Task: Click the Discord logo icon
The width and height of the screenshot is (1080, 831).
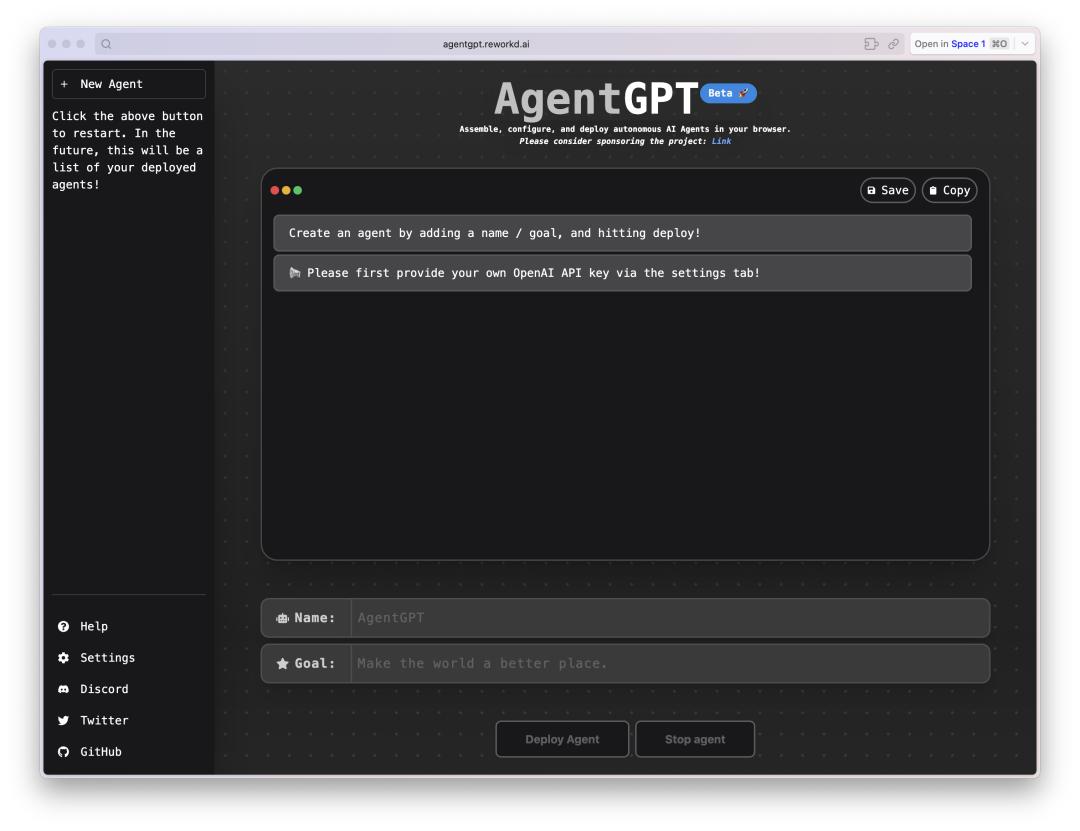Action: 63,689
